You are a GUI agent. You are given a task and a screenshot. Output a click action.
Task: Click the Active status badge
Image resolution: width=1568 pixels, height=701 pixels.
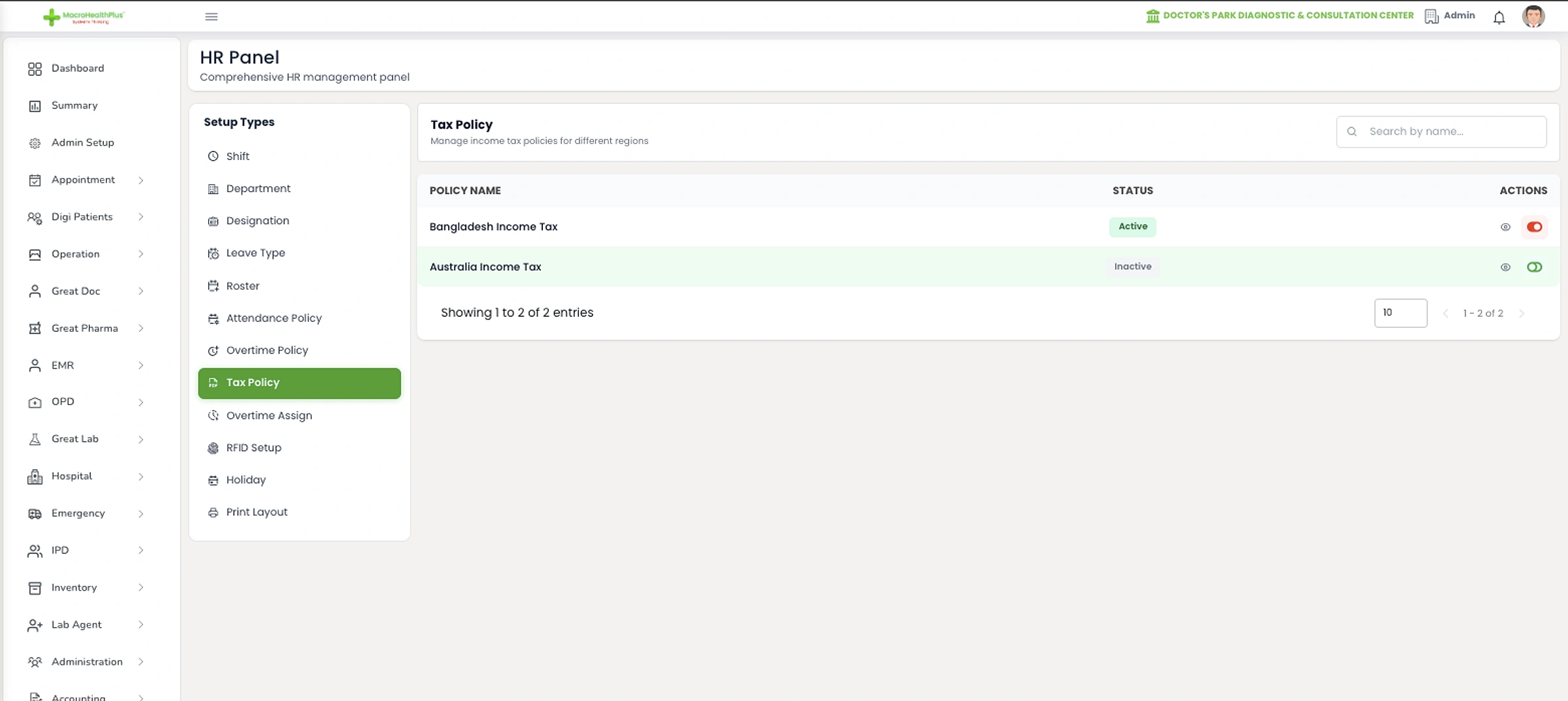(x=1132, y=227)
